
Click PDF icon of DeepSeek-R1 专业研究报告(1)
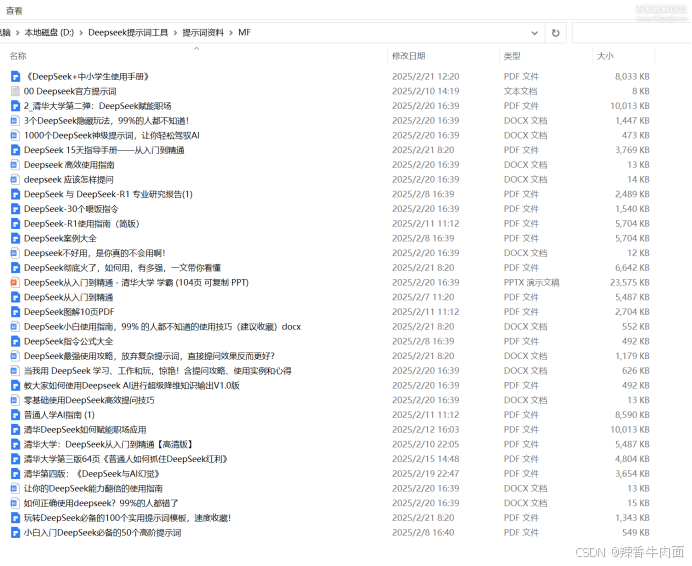point(15,194)
